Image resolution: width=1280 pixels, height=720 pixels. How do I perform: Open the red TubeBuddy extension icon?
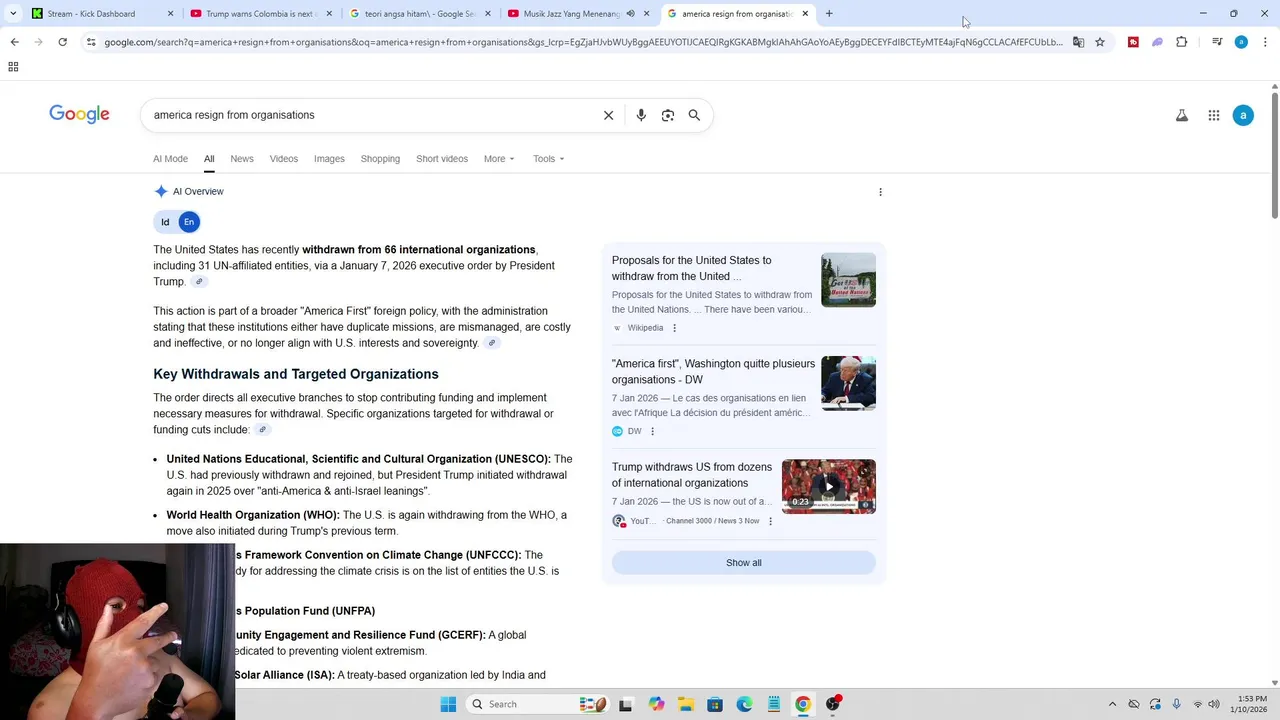tap(1133, 42)
